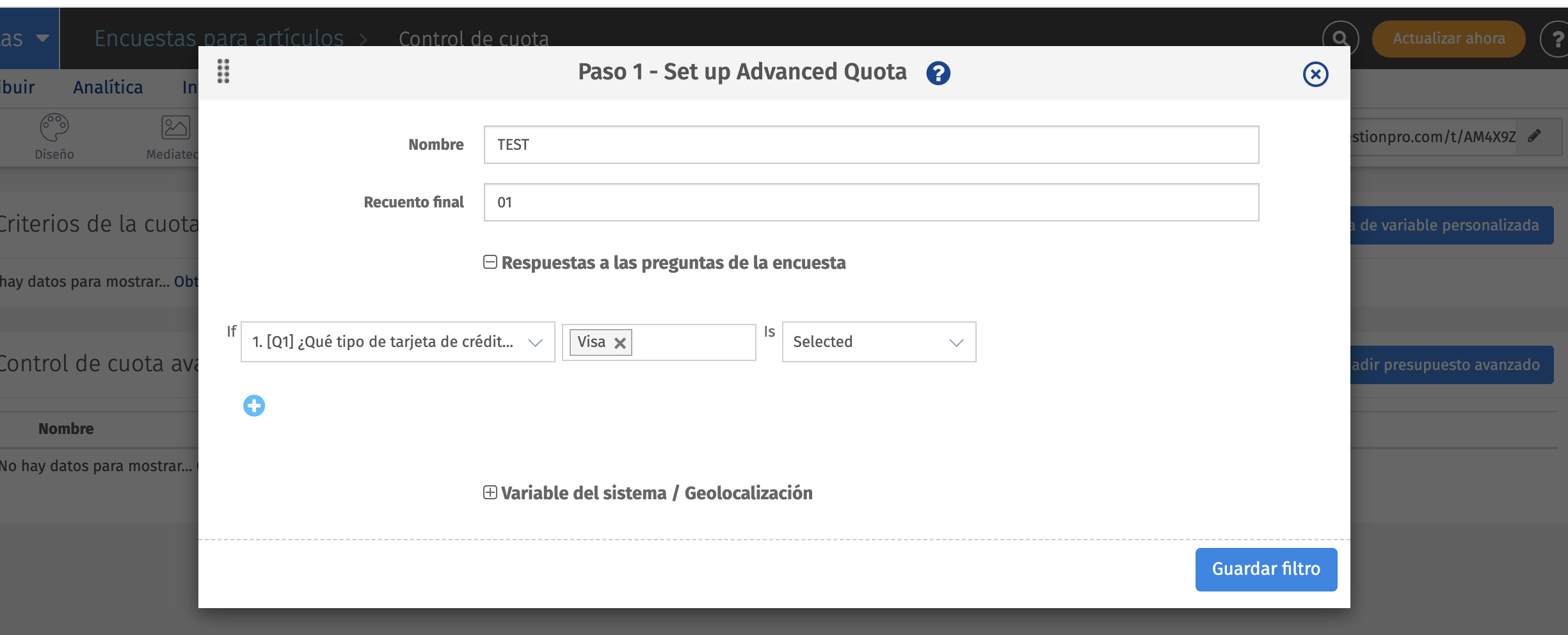Click the Visa tag label
The height and width of the screenshot is (635, 1568).
click(591, 342)
